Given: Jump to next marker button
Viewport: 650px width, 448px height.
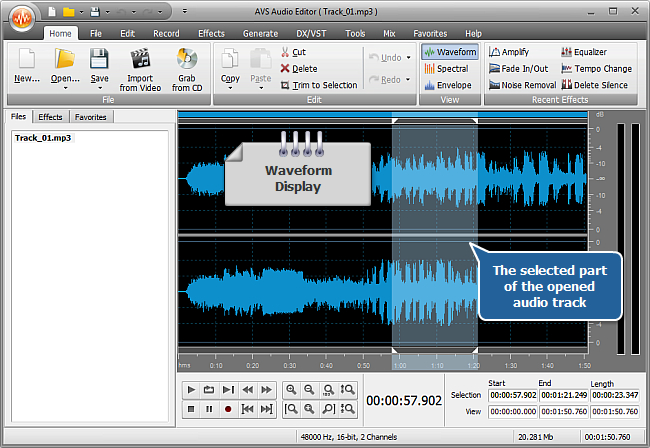Looking at the screenshot, I should (267, 409).
